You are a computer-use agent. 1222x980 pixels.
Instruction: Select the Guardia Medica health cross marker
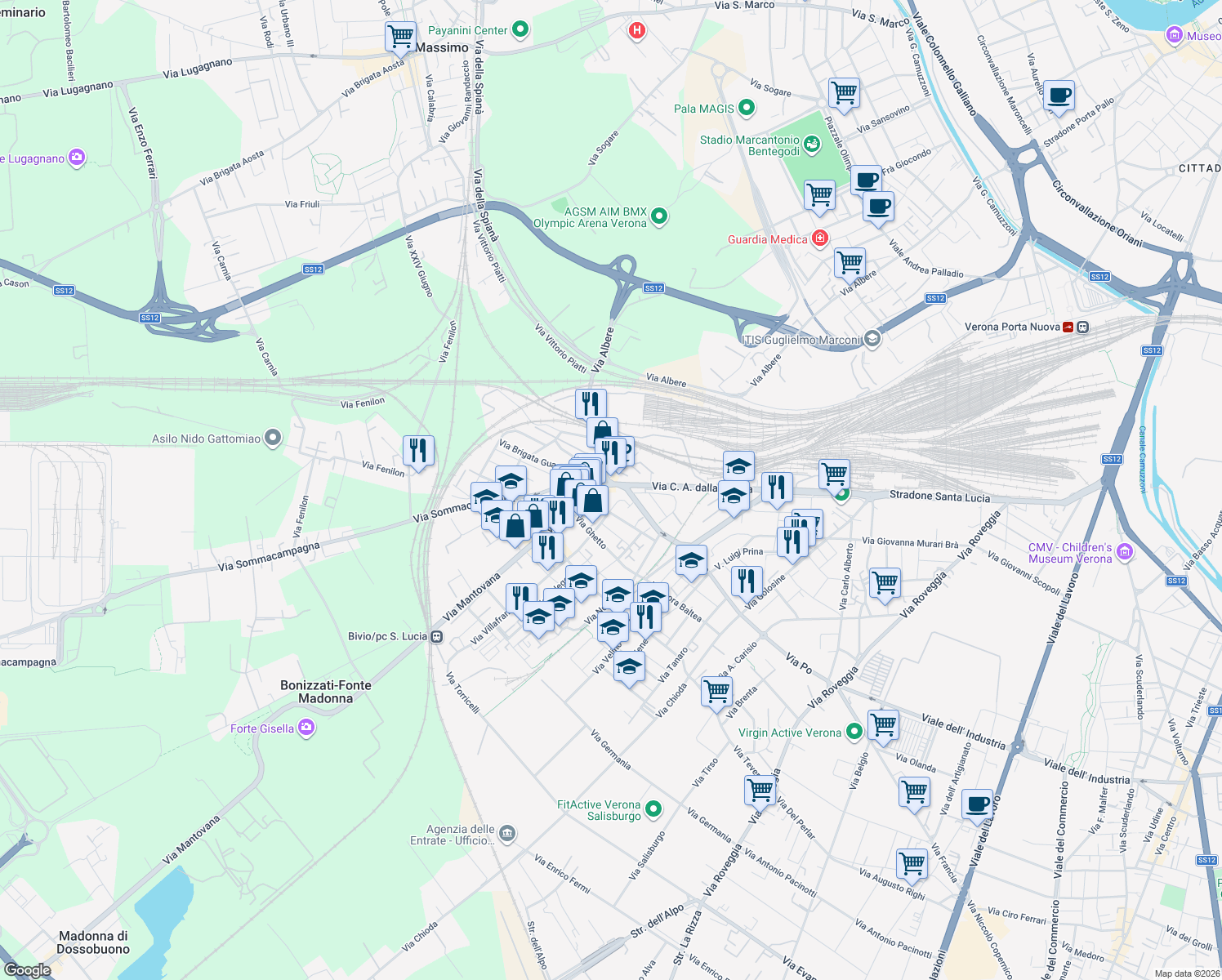pyautogui.click(x=818, y=238)
